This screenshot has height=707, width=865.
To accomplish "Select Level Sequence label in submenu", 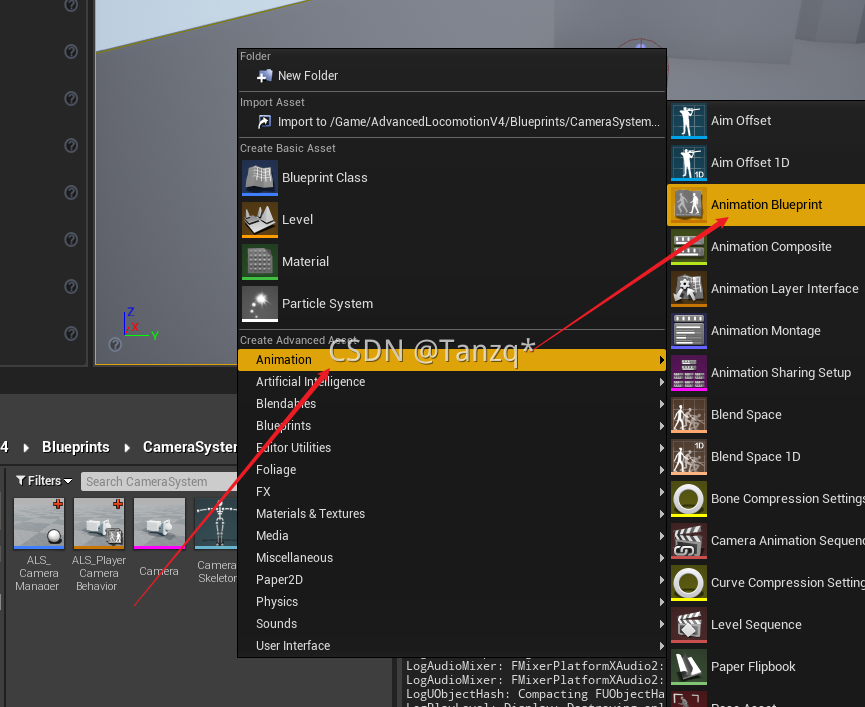I will pyautogui.click(x=756, y=625).
